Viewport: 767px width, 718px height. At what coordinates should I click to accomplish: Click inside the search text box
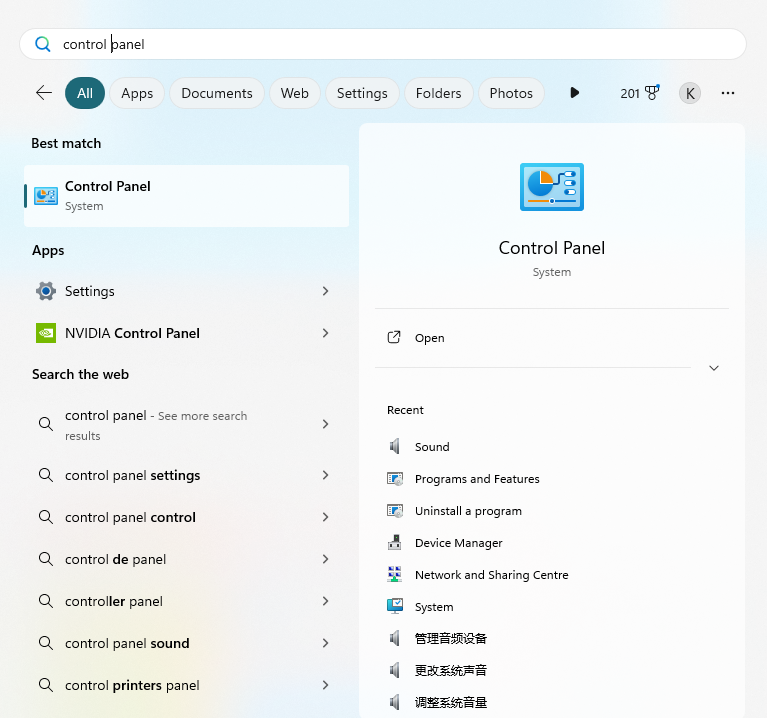(400, 44)
